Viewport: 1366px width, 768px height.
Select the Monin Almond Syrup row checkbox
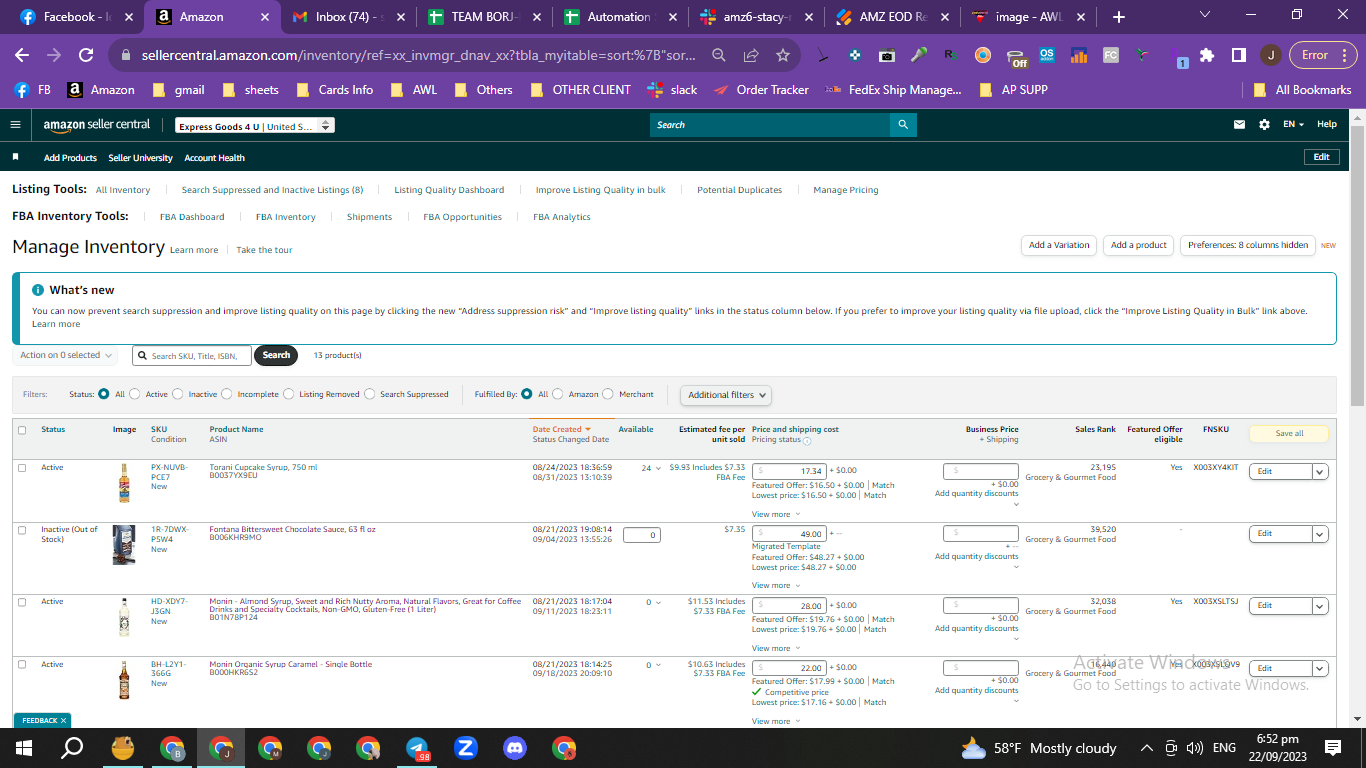[x=22, y=602]
